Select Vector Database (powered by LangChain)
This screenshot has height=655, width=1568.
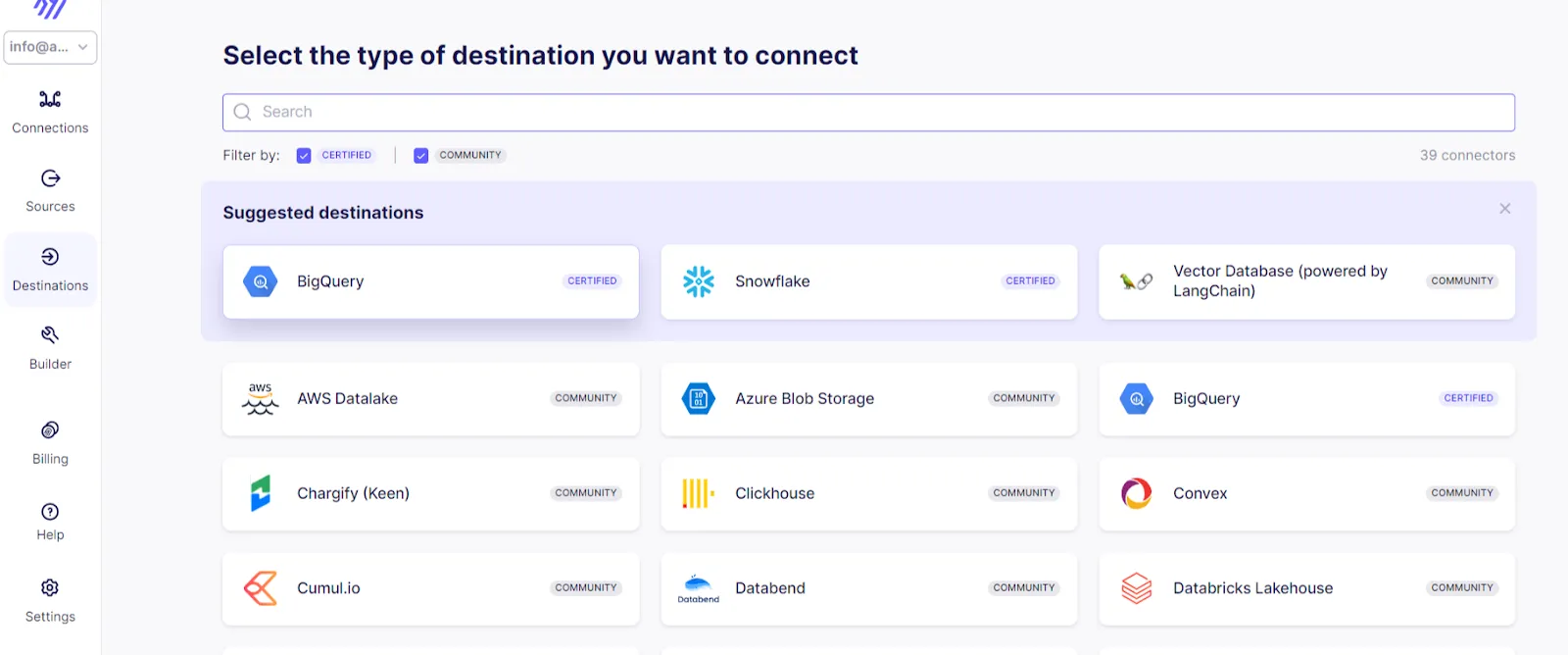[1306, 281]
